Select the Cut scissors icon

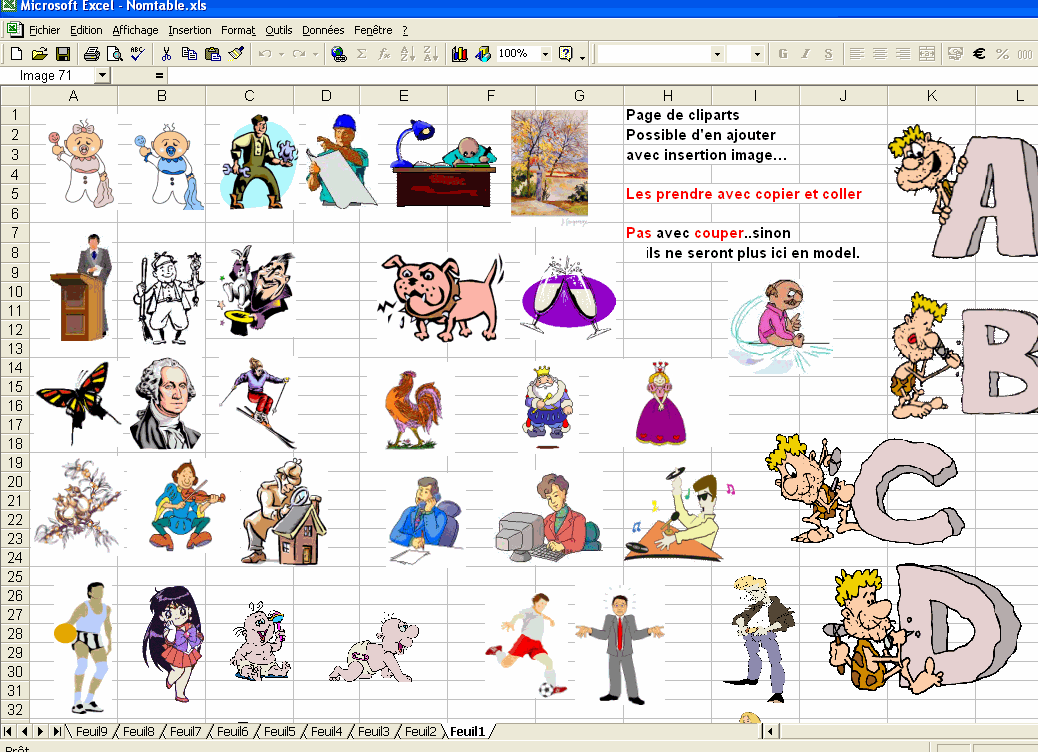(166, 54)
